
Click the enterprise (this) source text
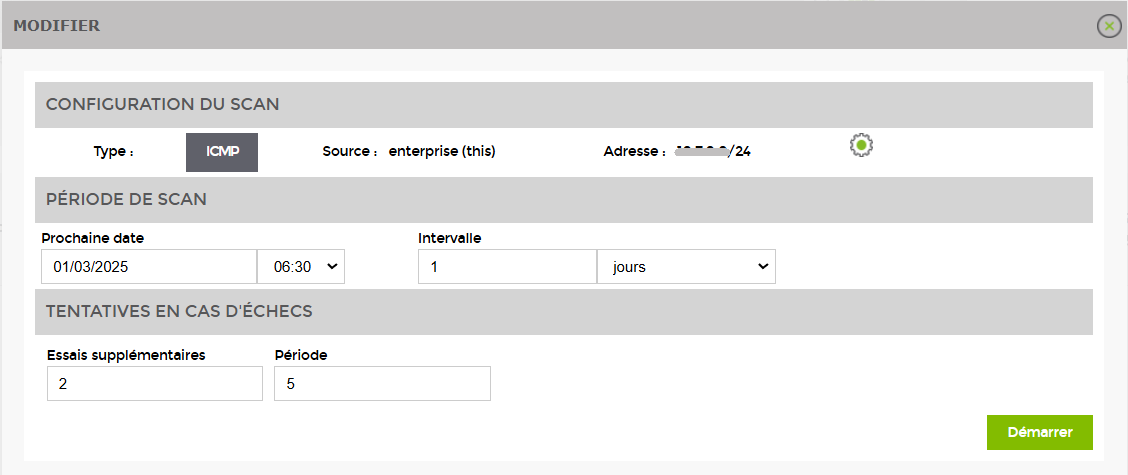pos(442,152)
